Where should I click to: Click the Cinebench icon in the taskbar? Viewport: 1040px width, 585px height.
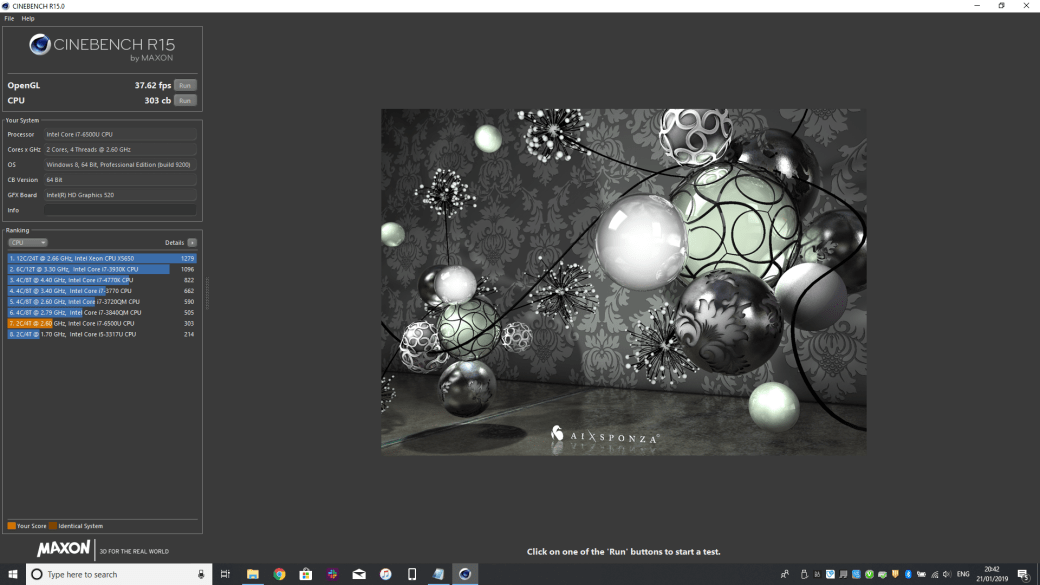(x=463, y=574)
